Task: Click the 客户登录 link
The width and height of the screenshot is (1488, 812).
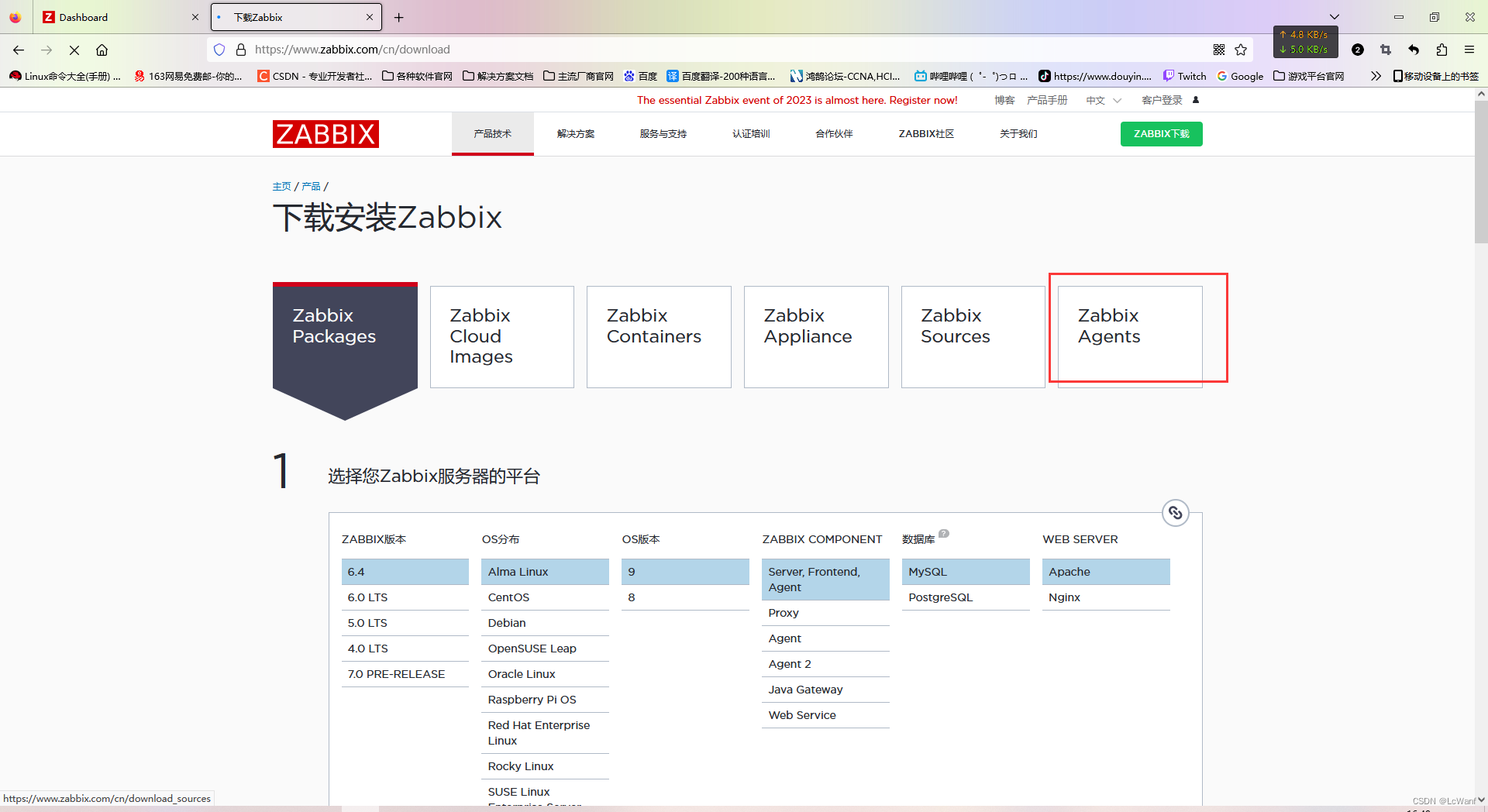Action: (1162, 100)
